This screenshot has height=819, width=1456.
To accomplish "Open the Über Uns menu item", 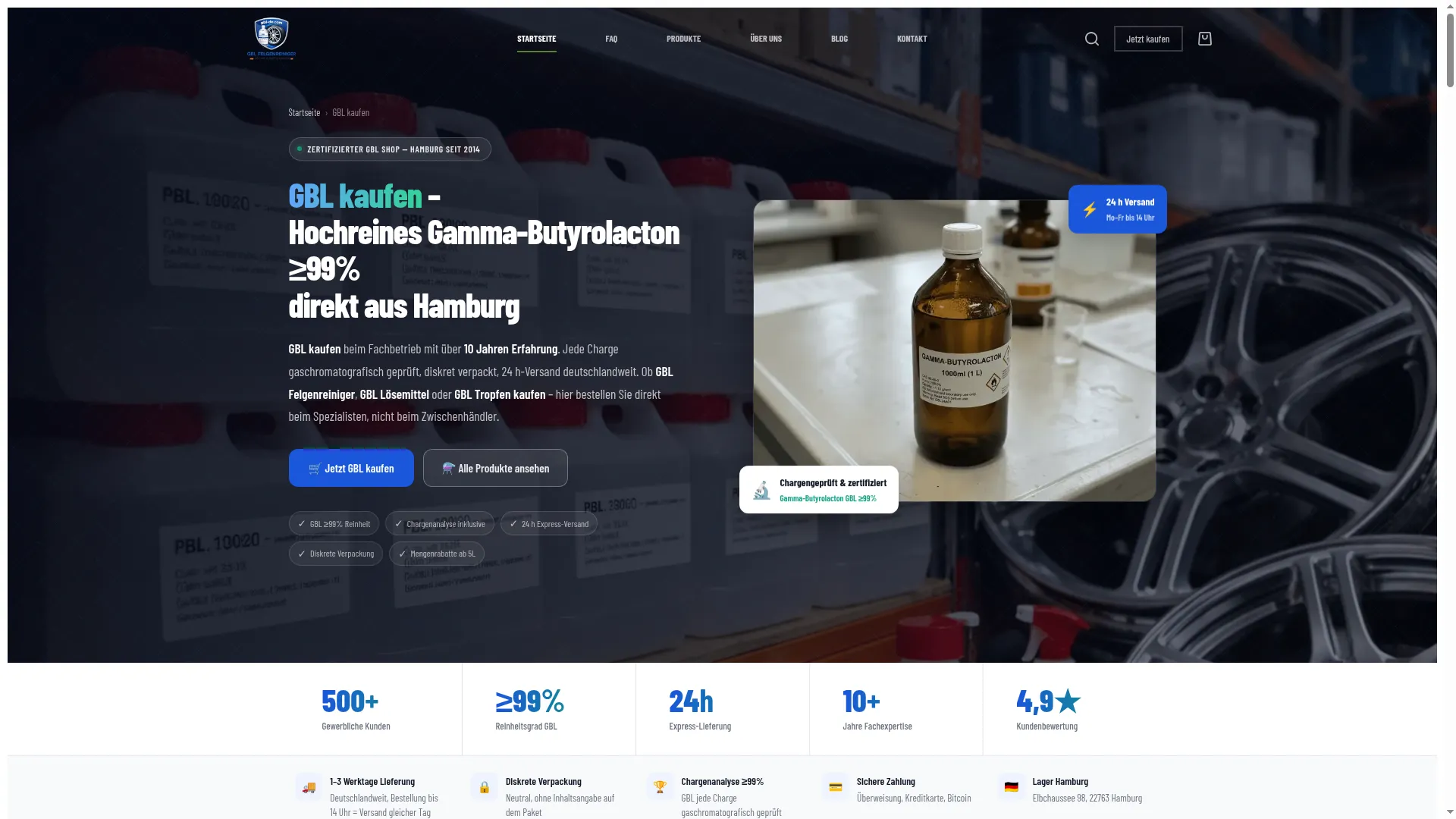I will [766, 39].
